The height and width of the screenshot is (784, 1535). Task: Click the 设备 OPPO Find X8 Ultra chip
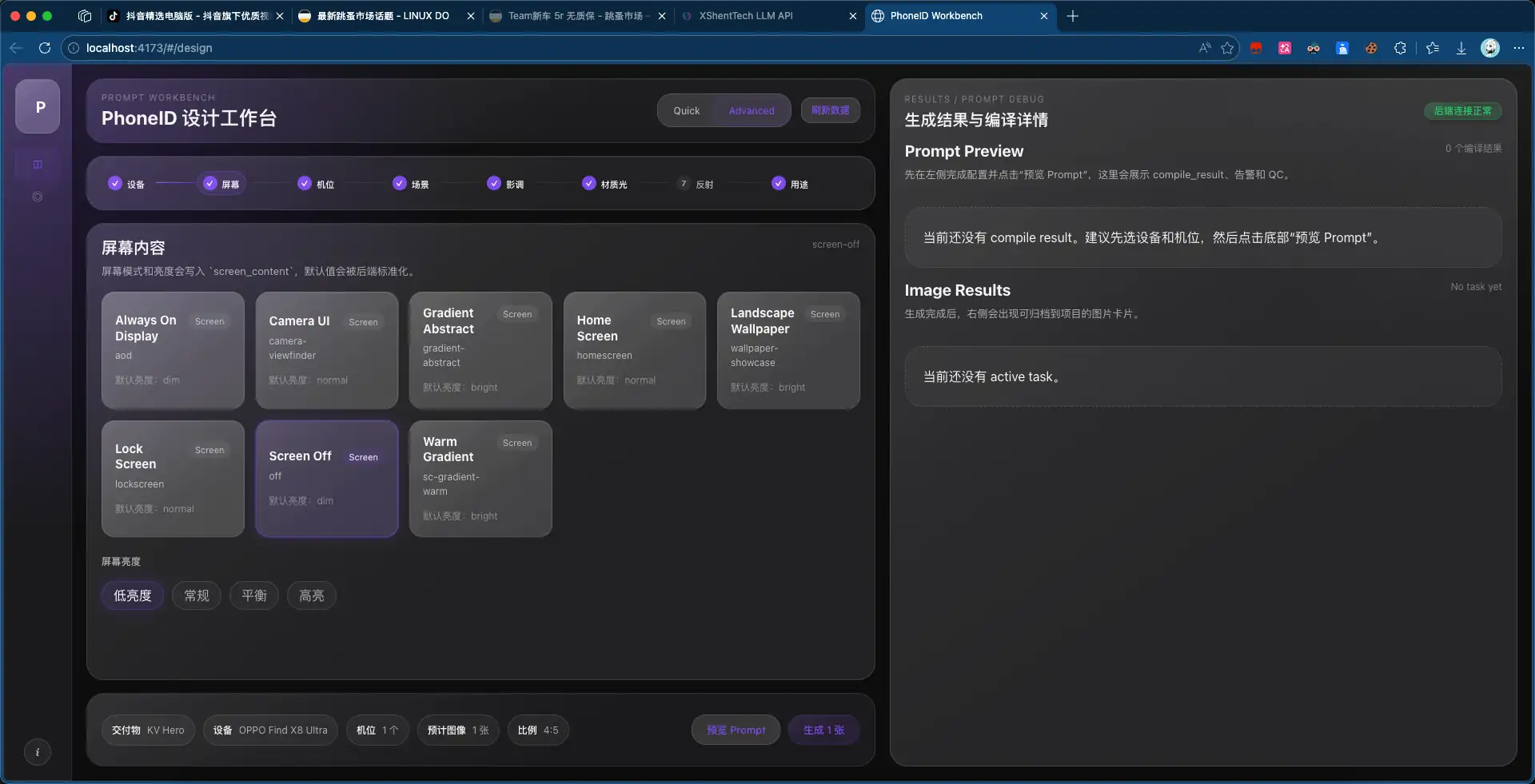[270, 730]
